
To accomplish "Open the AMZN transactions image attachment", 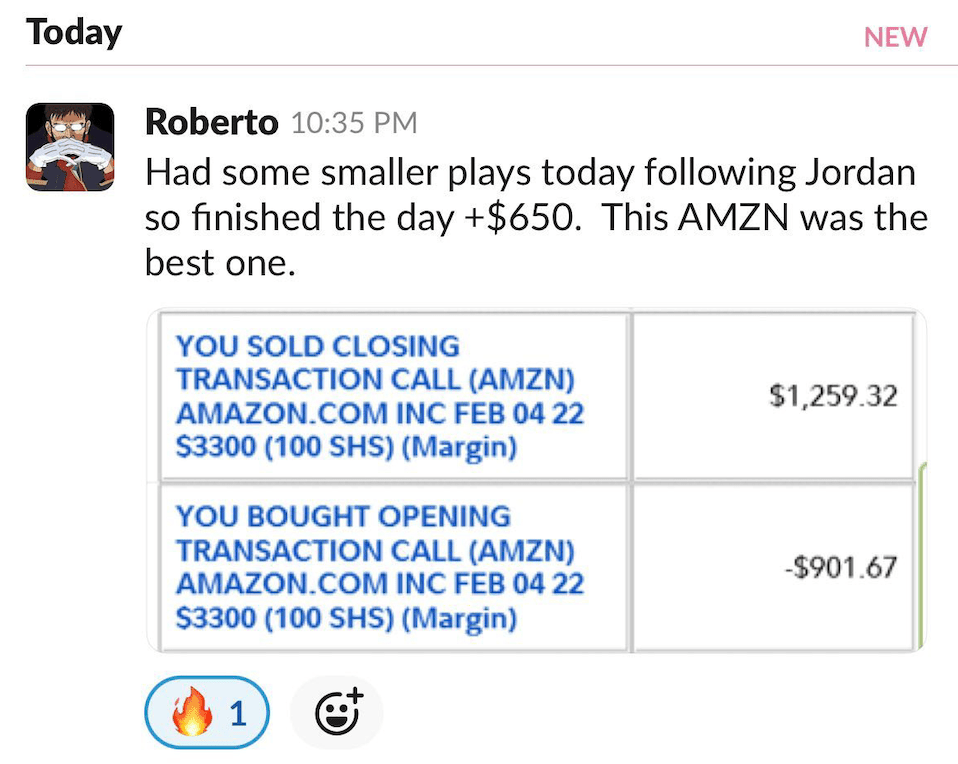I will tap(536, 480).
